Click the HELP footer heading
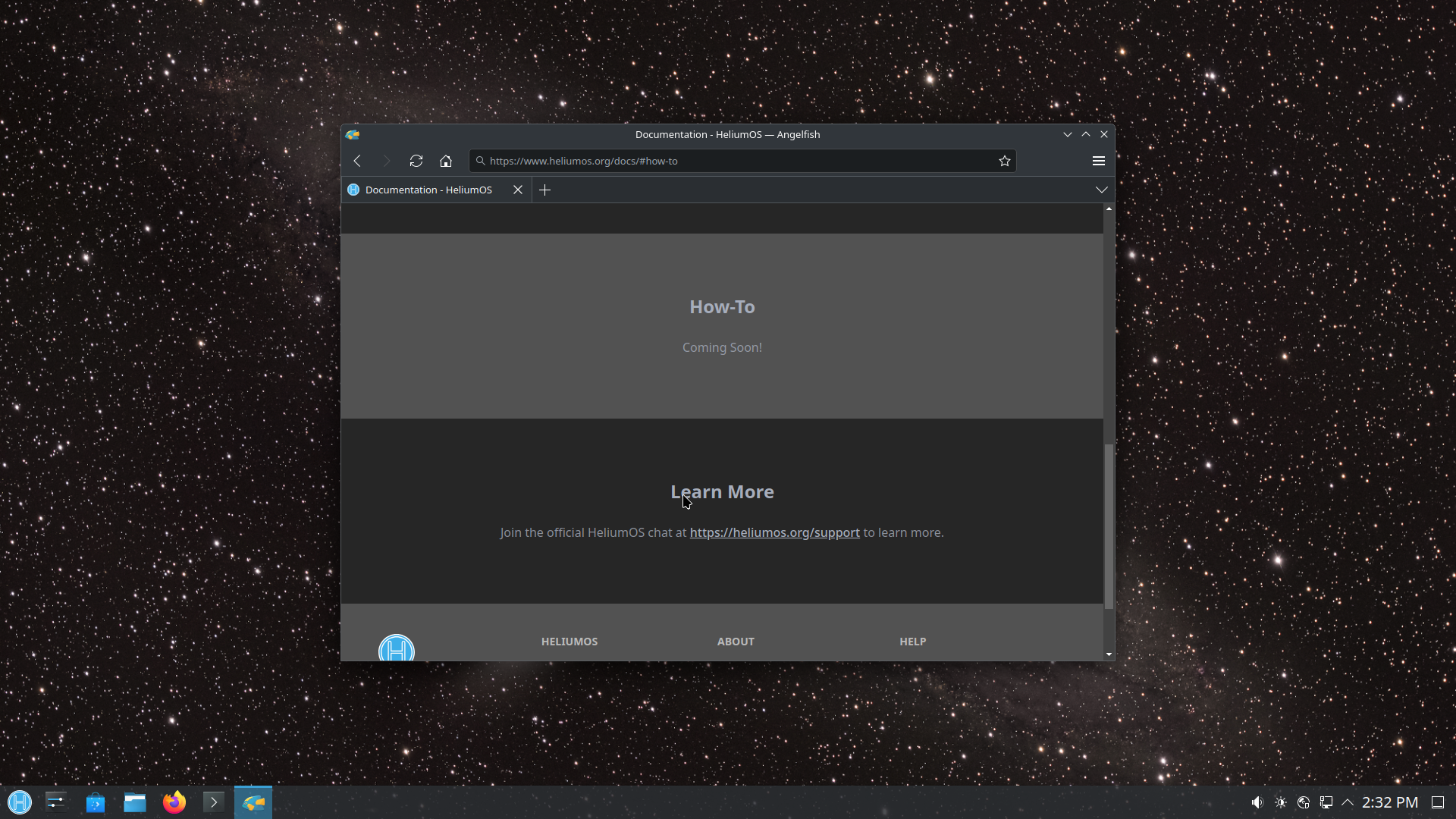Screen dimensions: 1456x819 913,642
